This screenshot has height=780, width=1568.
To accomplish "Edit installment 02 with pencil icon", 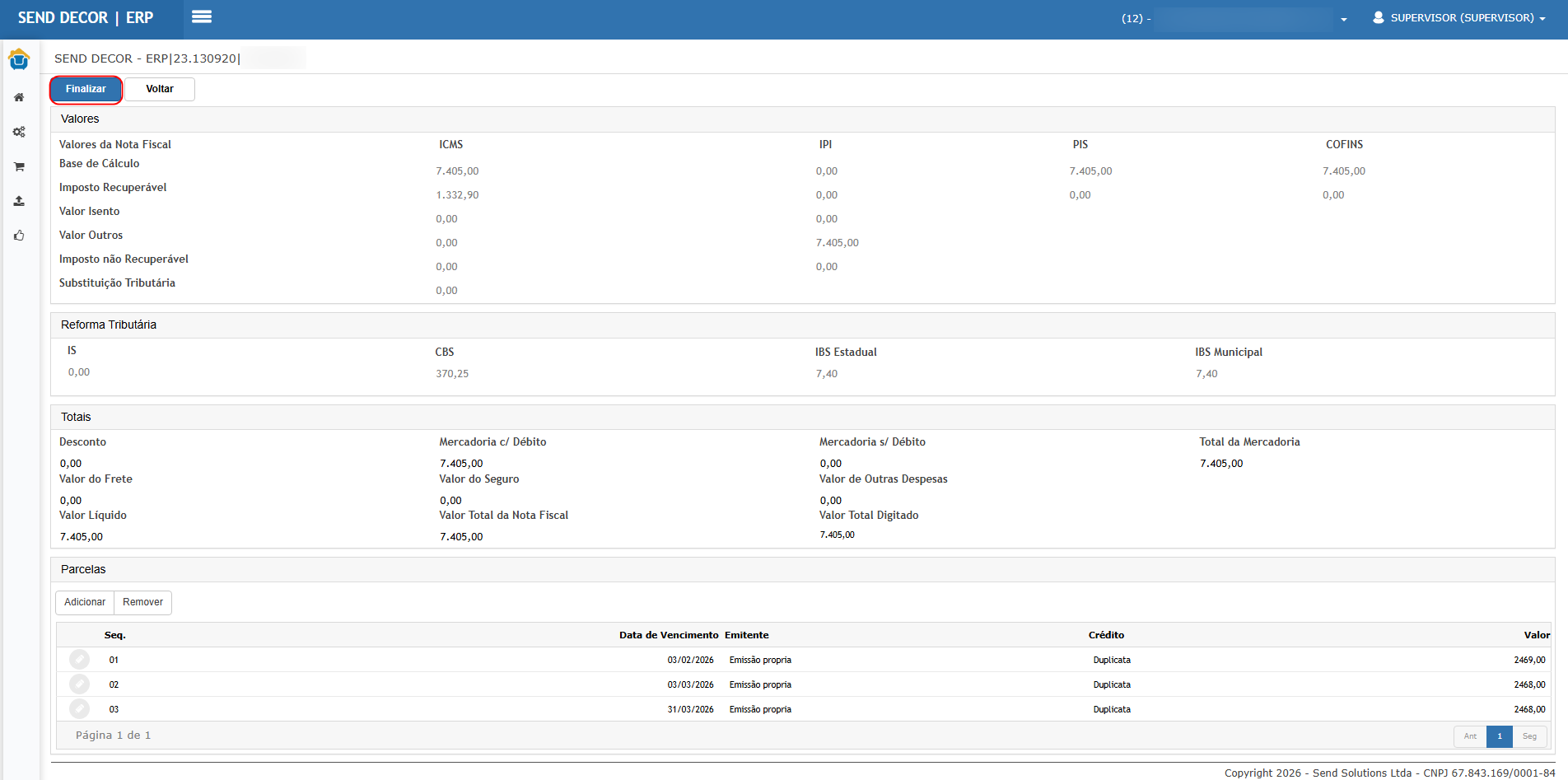I will (79, 684).
